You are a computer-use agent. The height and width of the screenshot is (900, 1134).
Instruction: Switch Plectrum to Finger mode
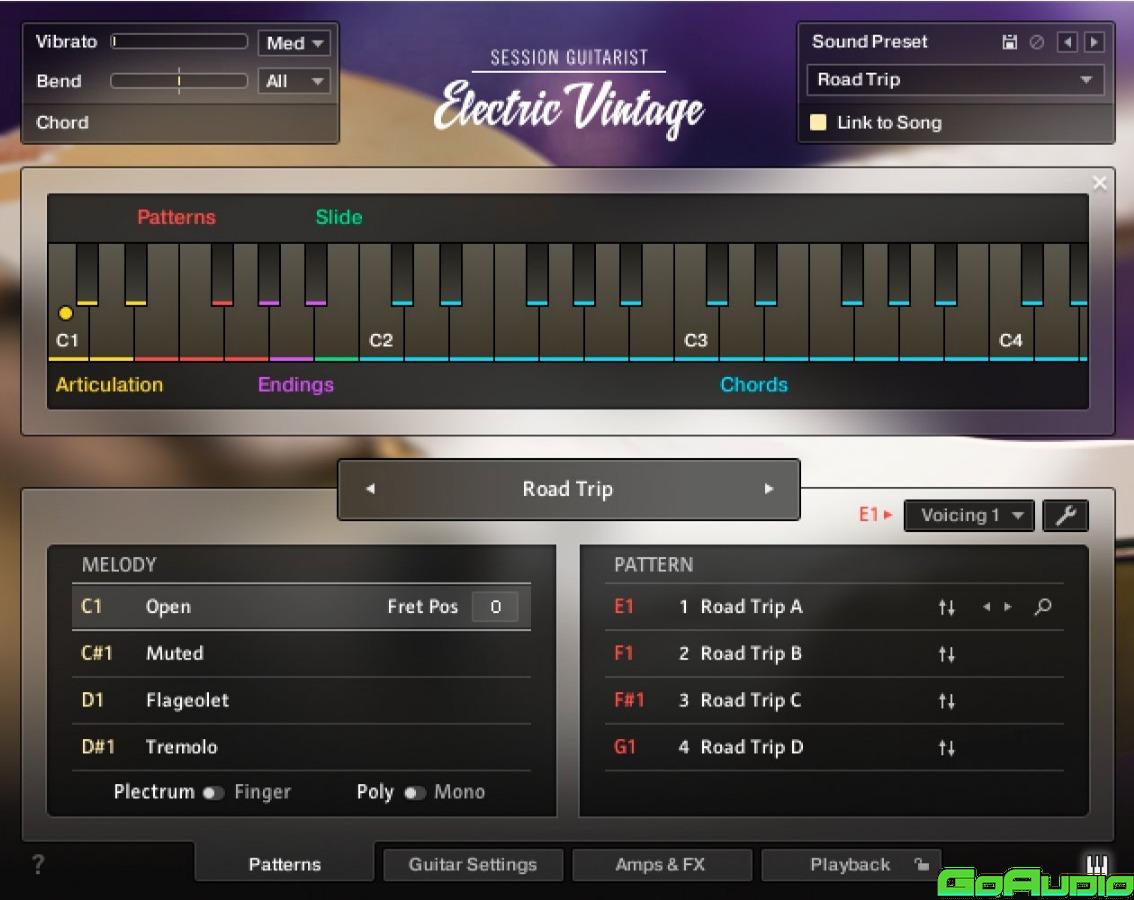tap(214, 792)
